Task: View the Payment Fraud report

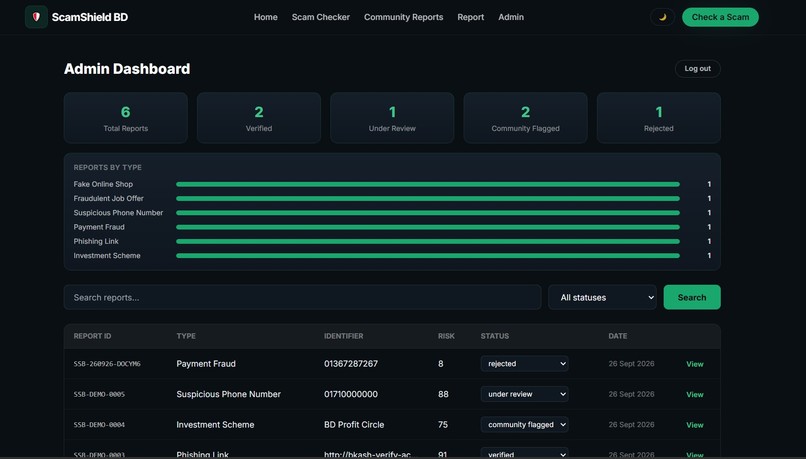Action: point(694,364)
